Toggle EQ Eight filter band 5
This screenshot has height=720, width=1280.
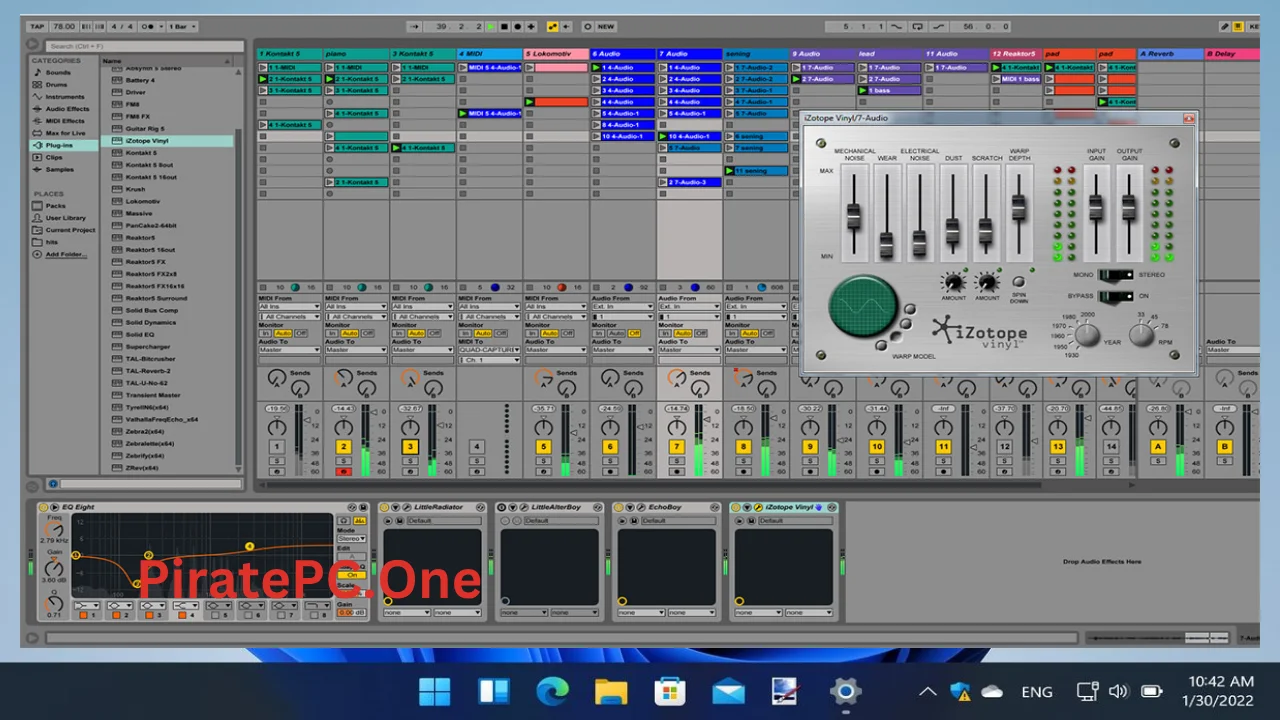pos(215,615)
